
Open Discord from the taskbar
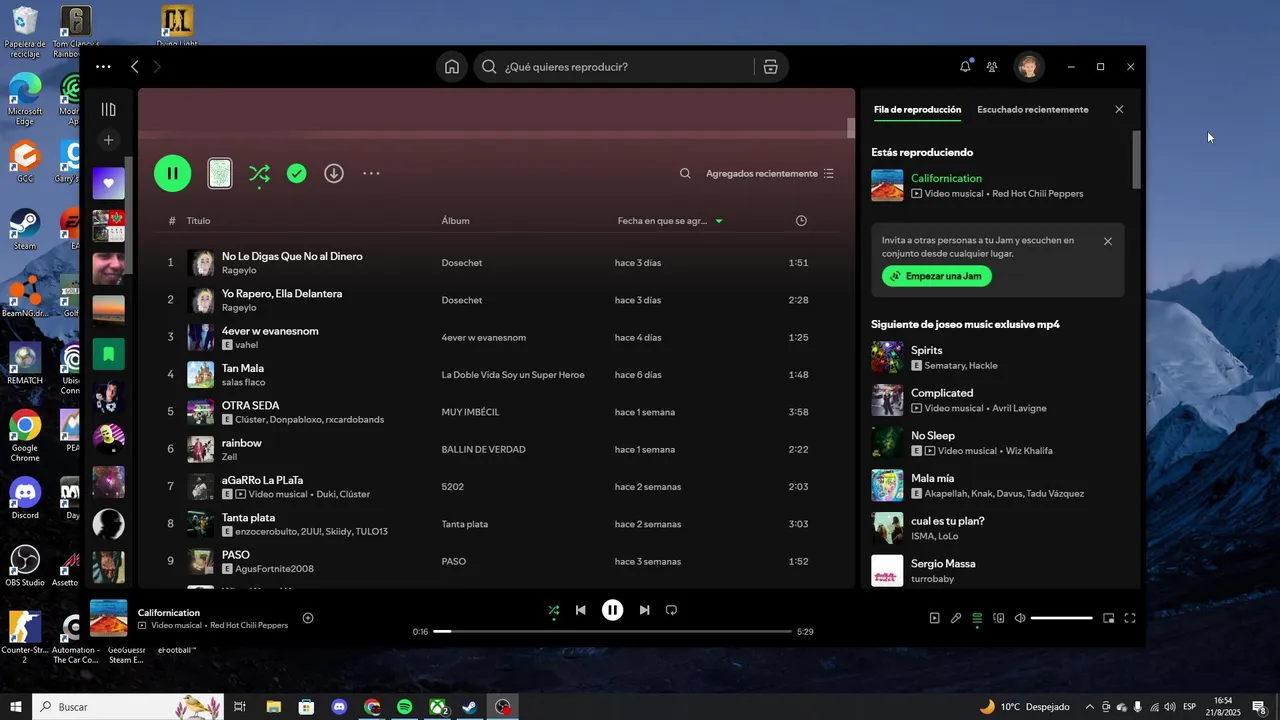339,707
